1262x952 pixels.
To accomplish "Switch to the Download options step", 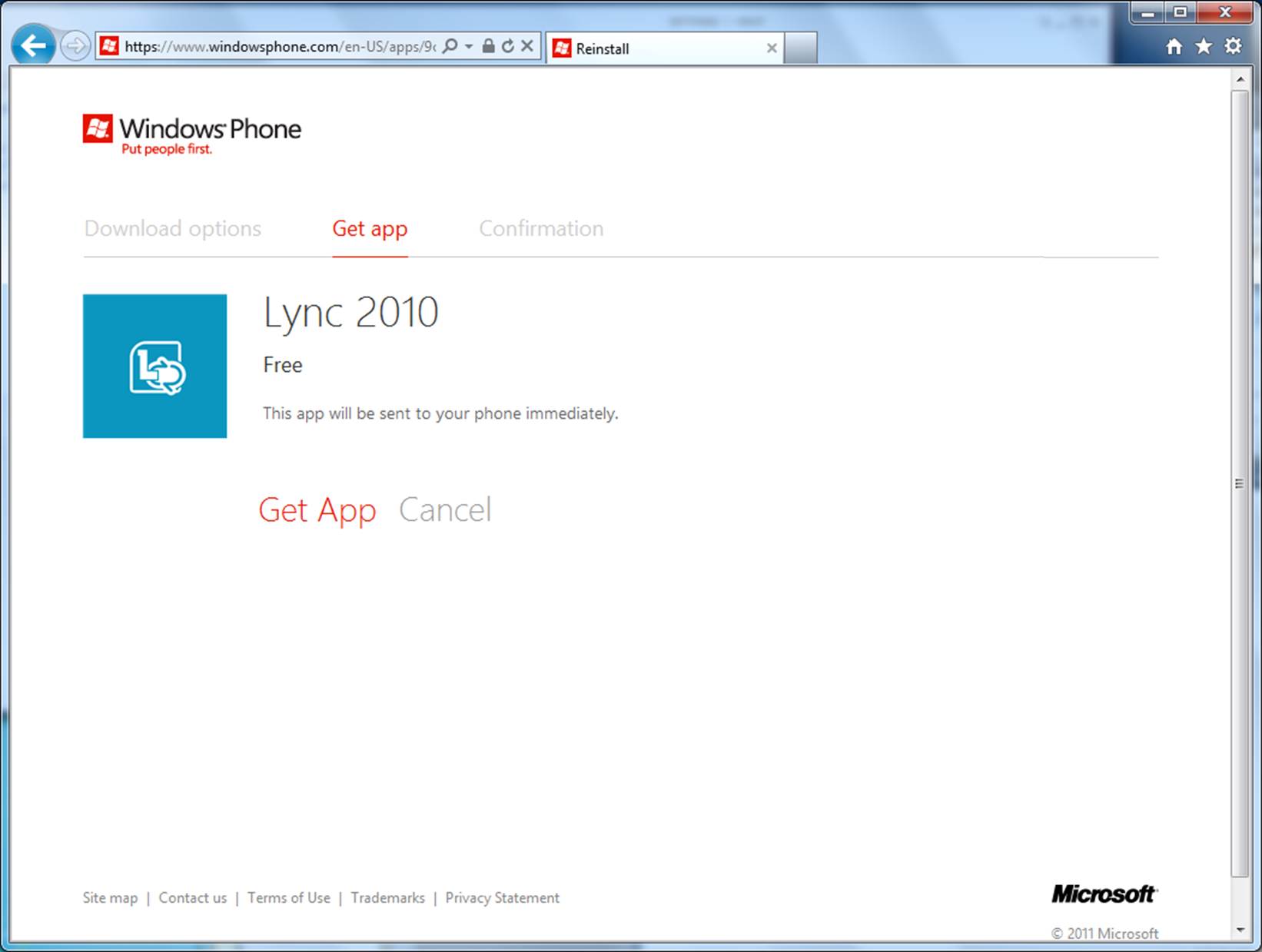I will tap(173, 228).
